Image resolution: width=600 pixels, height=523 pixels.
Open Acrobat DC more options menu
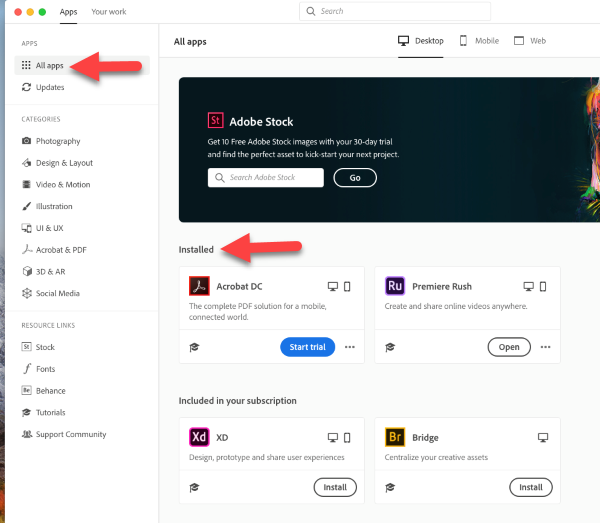(350, 347)
